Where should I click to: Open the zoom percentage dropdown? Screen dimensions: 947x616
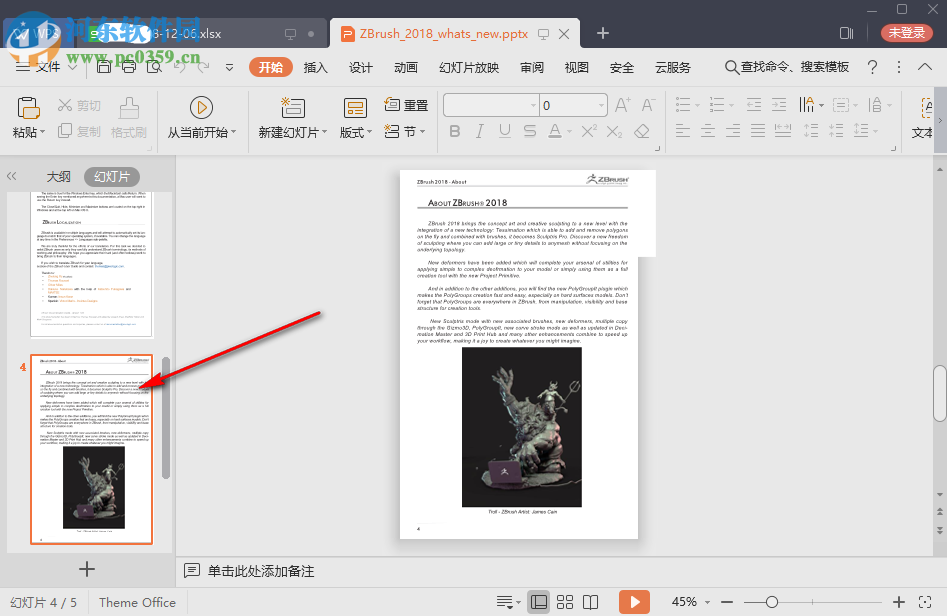(708, 602)
